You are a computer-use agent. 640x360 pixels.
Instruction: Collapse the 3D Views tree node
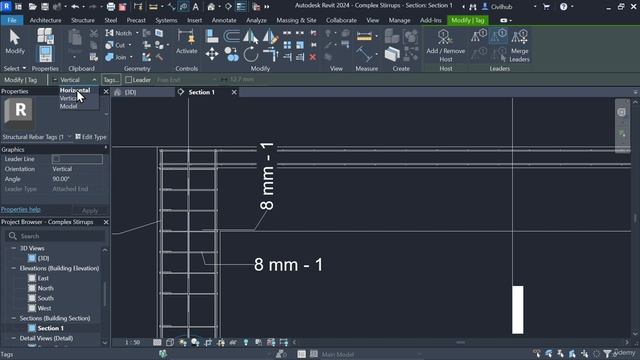(13, 248)
